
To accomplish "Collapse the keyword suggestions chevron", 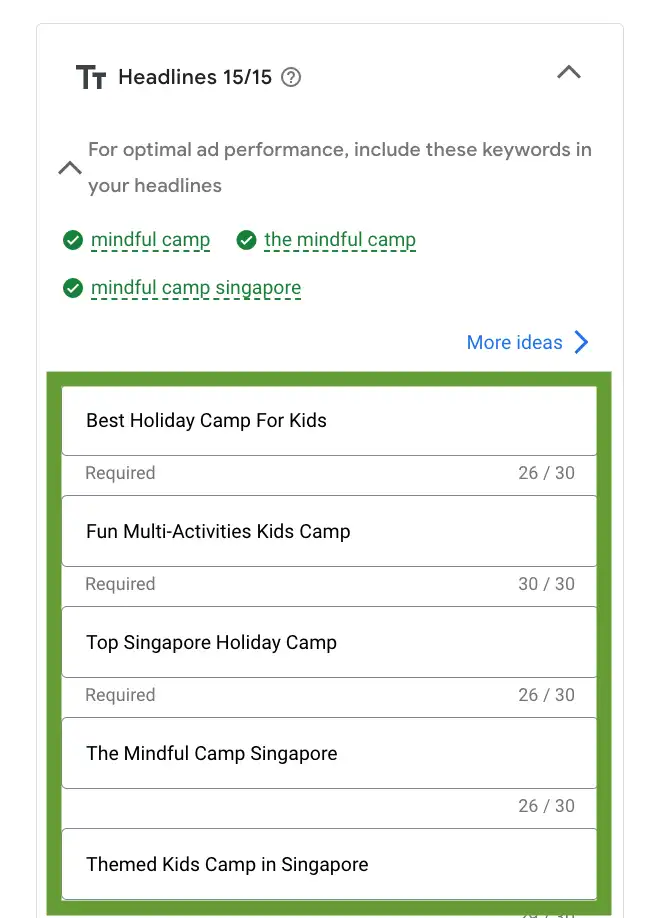I will click(x=70, y=168).
